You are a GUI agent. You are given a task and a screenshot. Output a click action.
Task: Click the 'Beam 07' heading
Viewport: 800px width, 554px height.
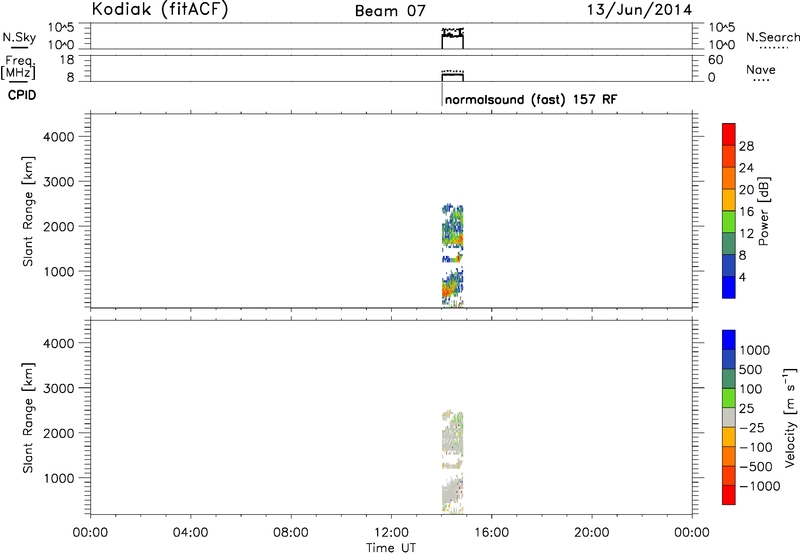click(x=390, y=11)
